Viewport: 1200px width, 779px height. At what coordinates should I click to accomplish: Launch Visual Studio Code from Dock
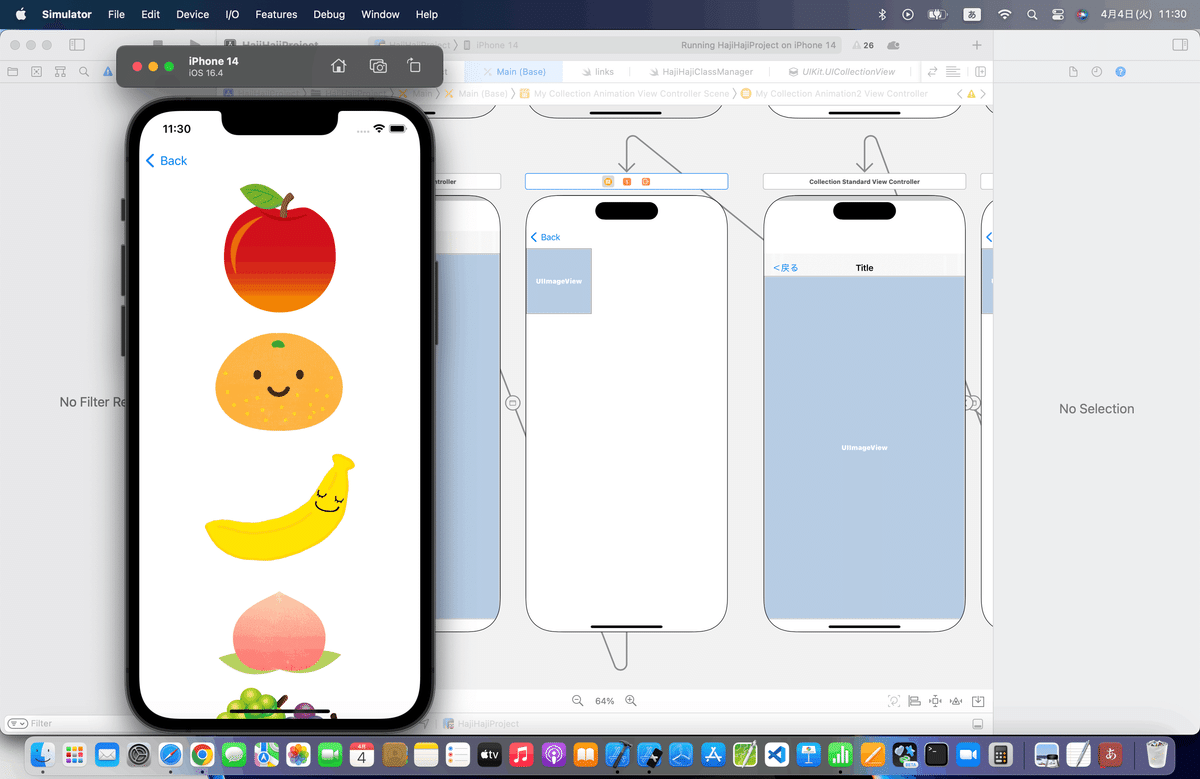click(x=777, y=754)
